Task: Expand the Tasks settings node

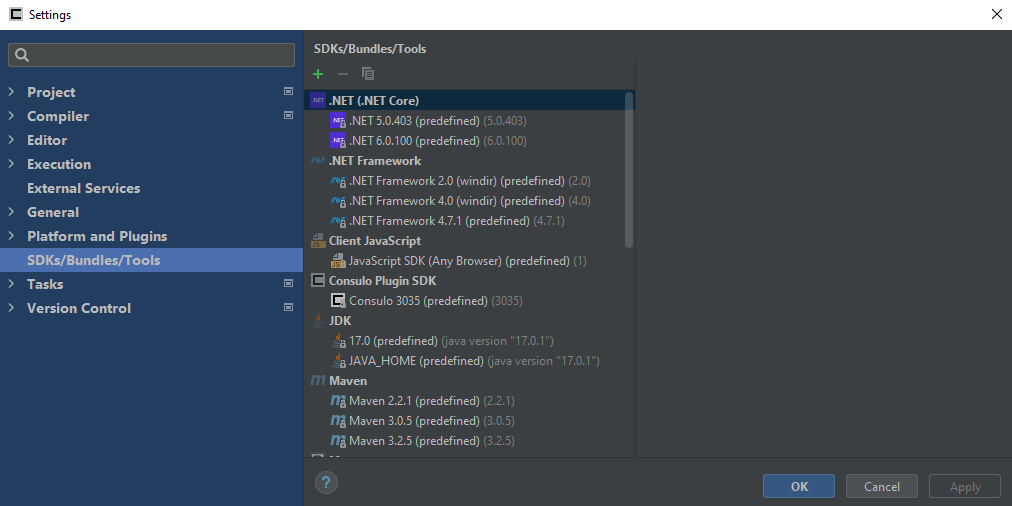Action: pyautogui.click(x=11, y=284)
